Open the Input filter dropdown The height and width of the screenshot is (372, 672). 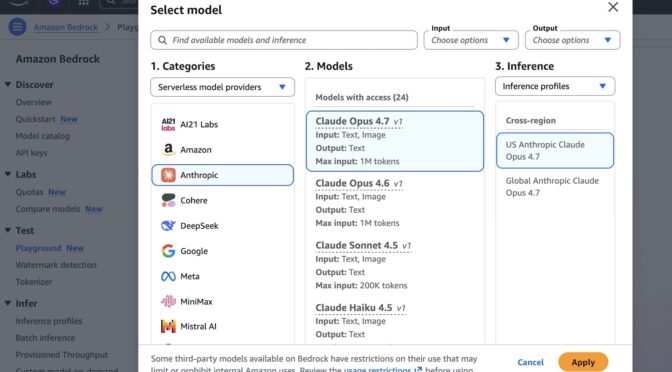pyautogui.click(x=471, y=40)
